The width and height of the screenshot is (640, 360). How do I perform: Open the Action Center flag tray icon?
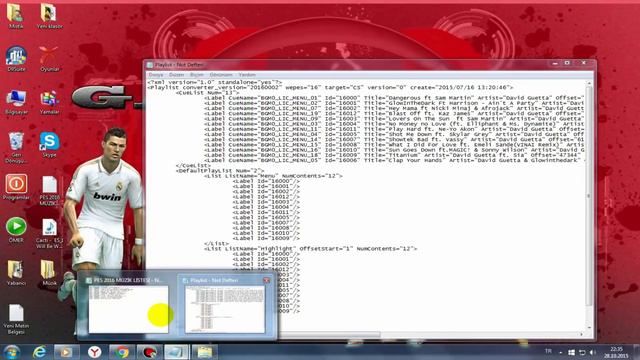point(571,352)
